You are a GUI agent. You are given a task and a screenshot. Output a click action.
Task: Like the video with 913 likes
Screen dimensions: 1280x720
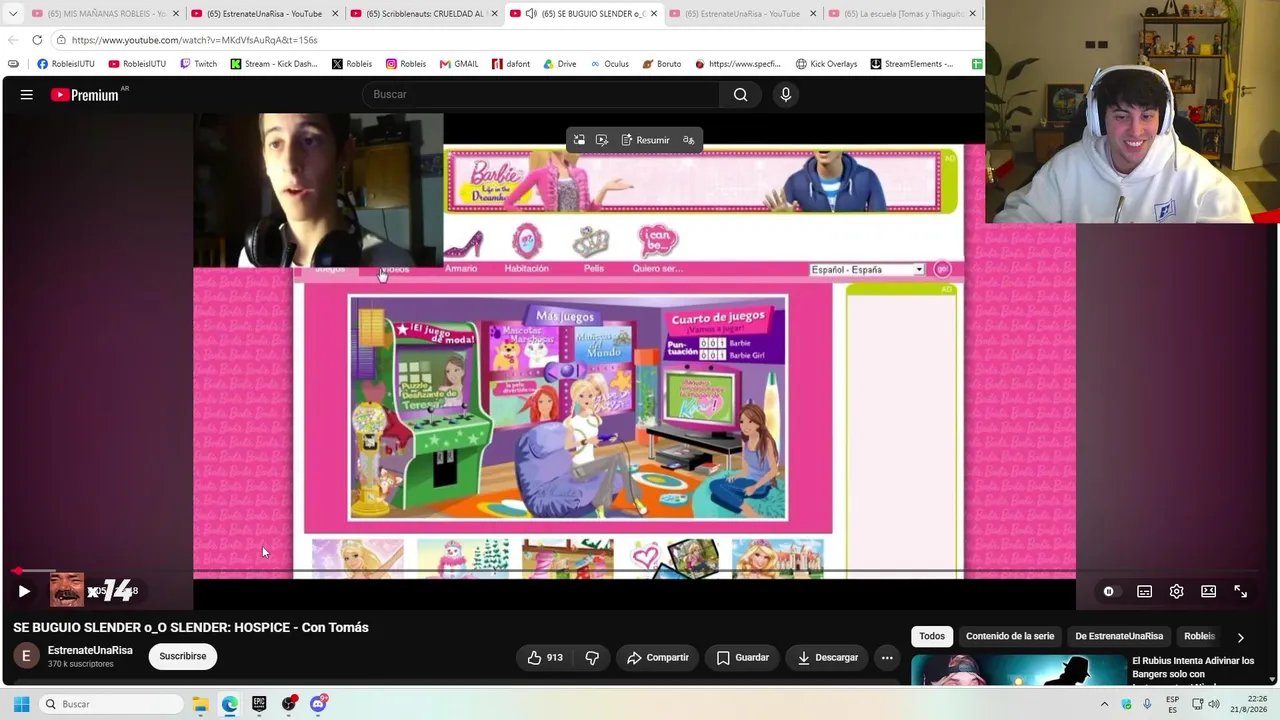pyautogui.click(x=546, y=657)
